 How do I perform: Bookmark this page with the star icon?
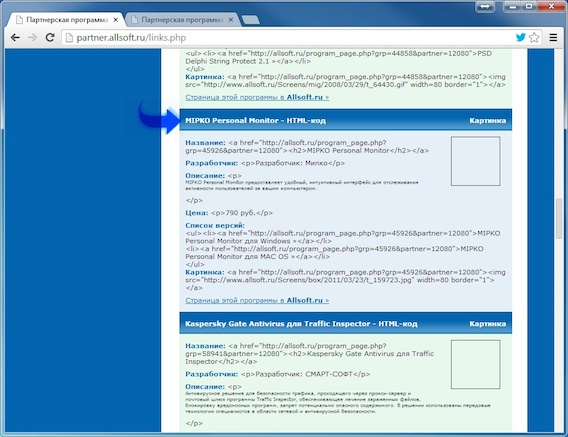[534, 37]
